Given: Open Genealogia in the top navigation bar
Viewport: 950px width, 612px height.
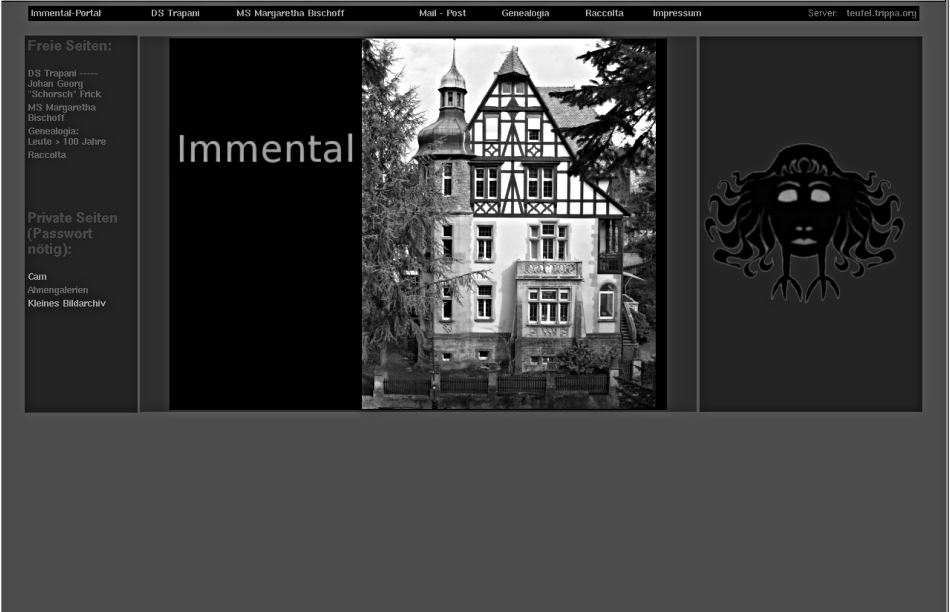Looking at the screenshot, I should [525, 14].
